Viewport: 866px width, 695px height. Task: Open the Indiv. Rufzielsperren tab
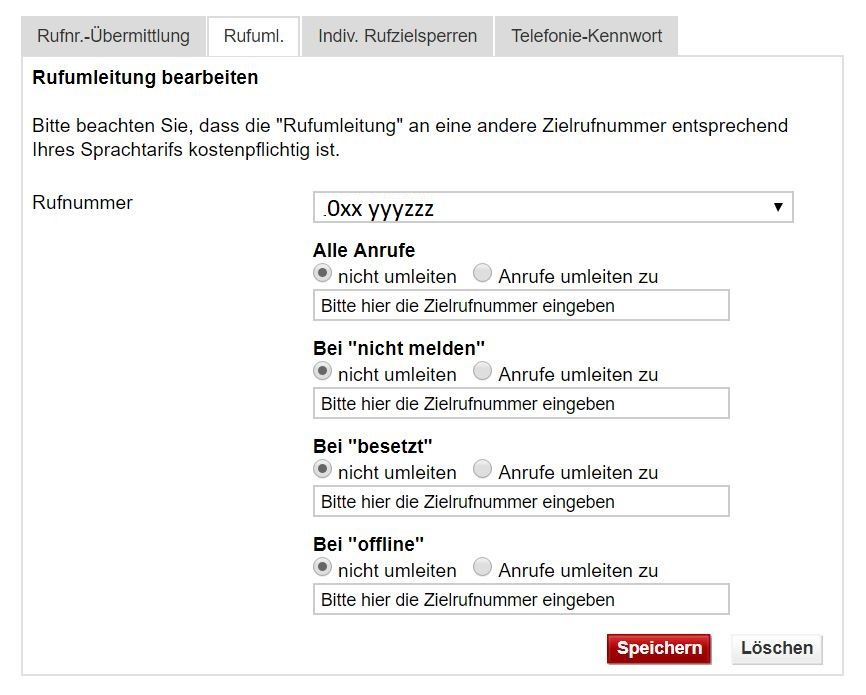(x=397, y=35)
